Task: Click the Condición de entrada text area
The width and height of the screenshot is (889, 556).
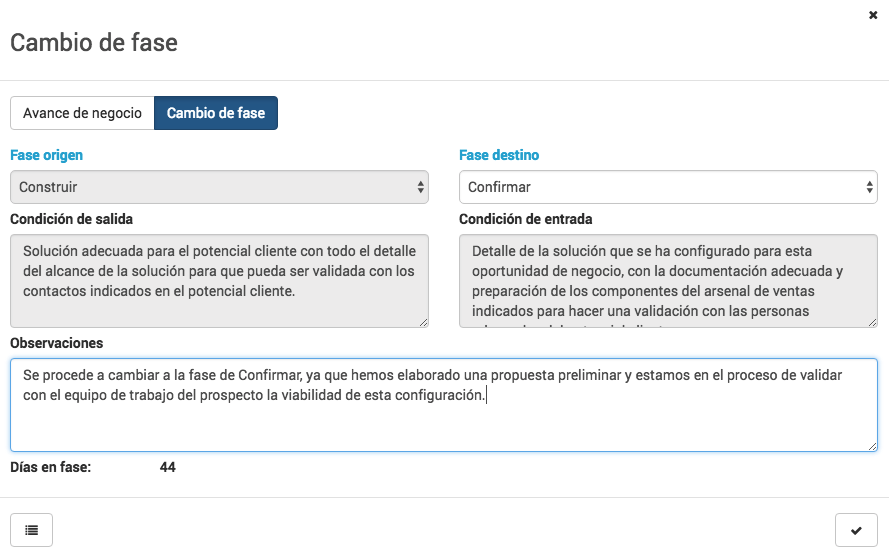Action: coord(668,281)
